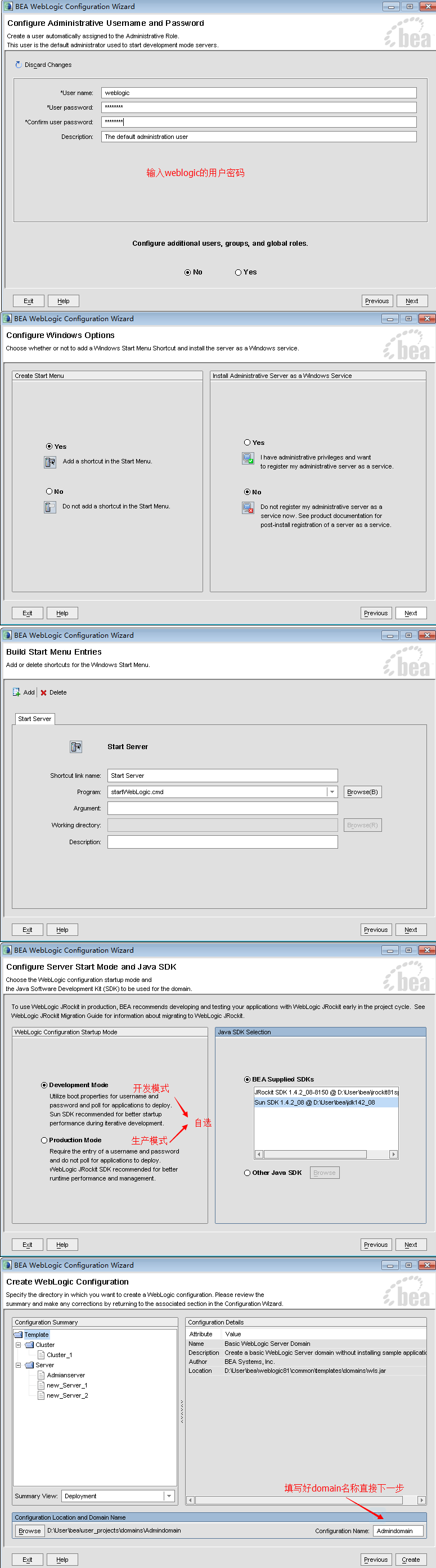Click the Add shortcut icon
Screen dimensions: 436x1568
pos(16,692)
